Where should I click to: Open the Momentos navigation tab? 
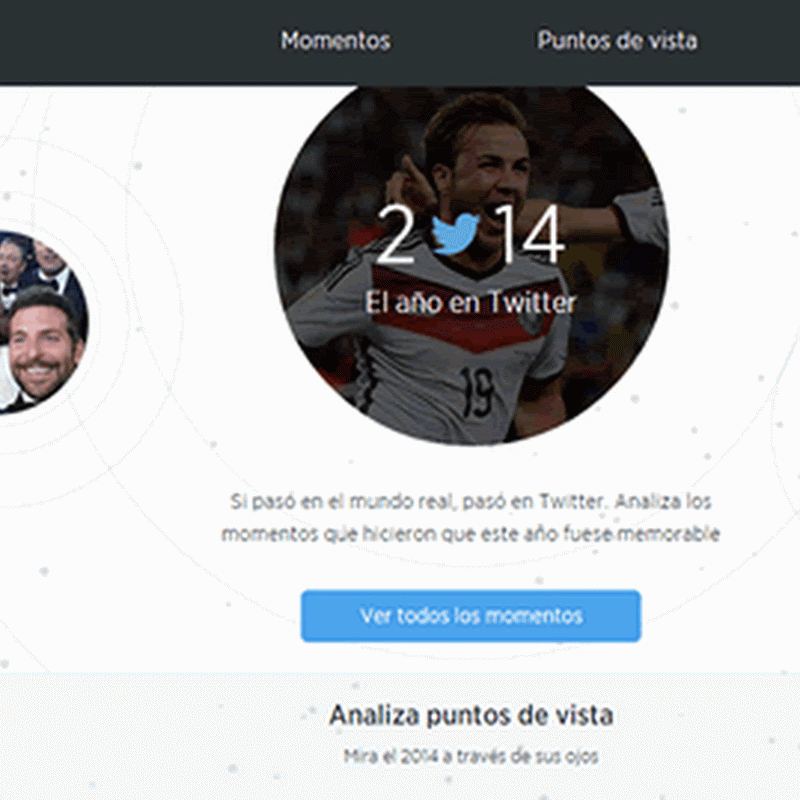click(x=335, y=41)
